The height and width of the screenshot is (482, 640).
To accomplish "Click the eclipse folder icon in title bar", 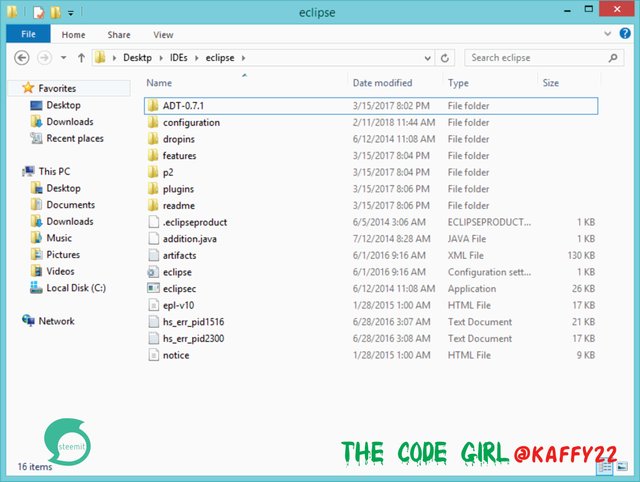I will (x=12, y=12).
